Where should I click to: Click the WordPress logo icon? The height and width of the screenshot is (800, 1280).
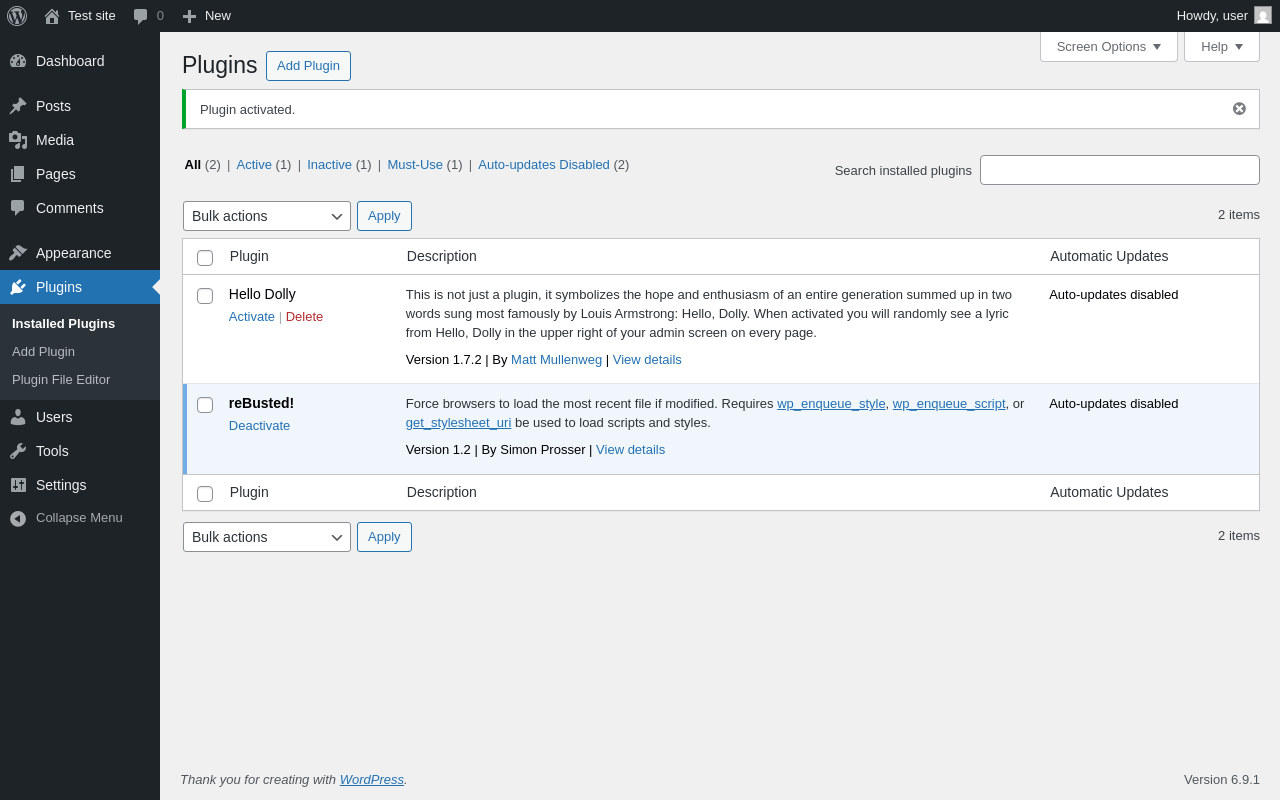[x=17, y=16]
